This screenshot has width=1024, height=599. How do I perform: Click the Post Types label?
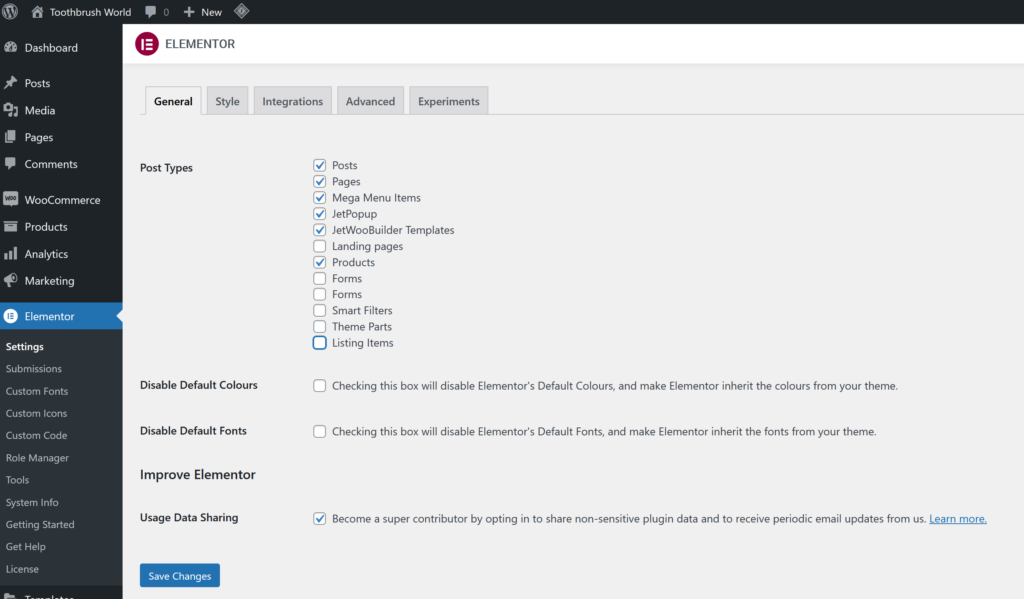[x=166, y=167]
